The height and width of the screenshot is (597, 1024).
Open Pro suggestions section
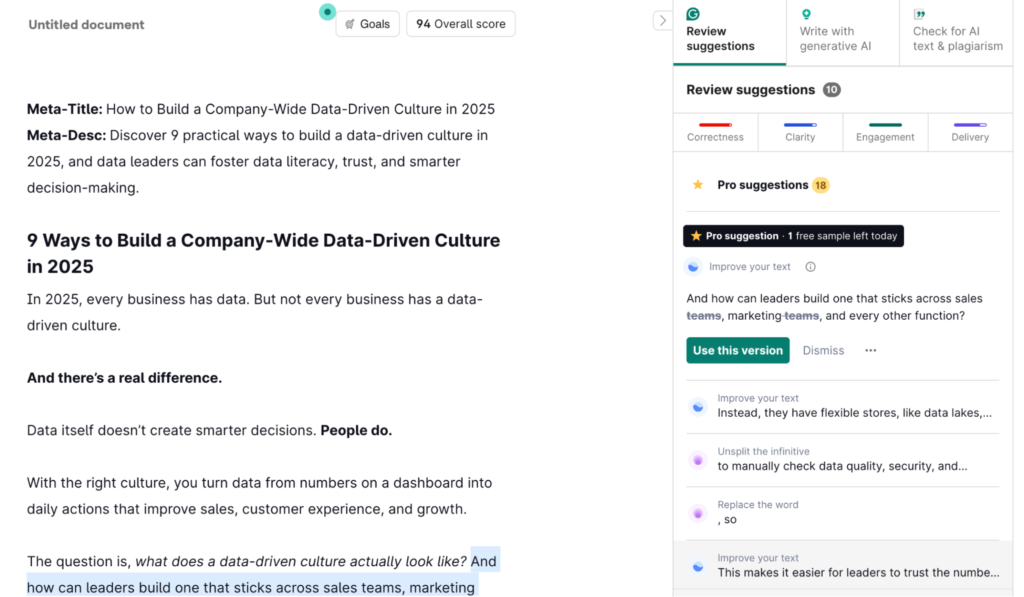tap(842, 185)
